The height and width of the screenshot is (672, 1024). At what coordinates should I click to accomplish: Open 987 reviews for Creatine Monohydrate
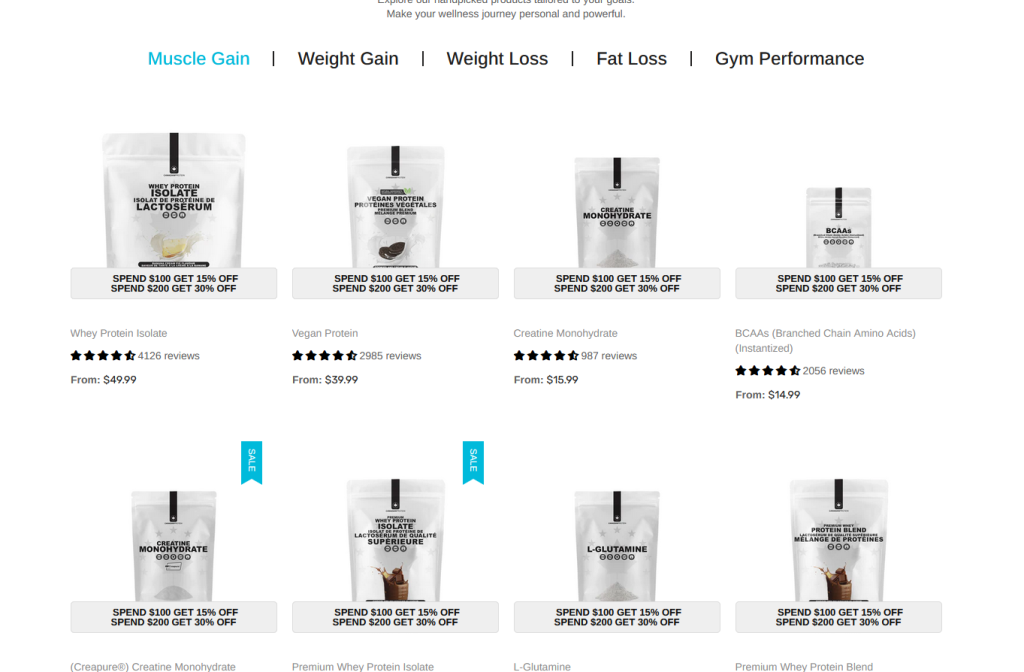pos(609,356)
